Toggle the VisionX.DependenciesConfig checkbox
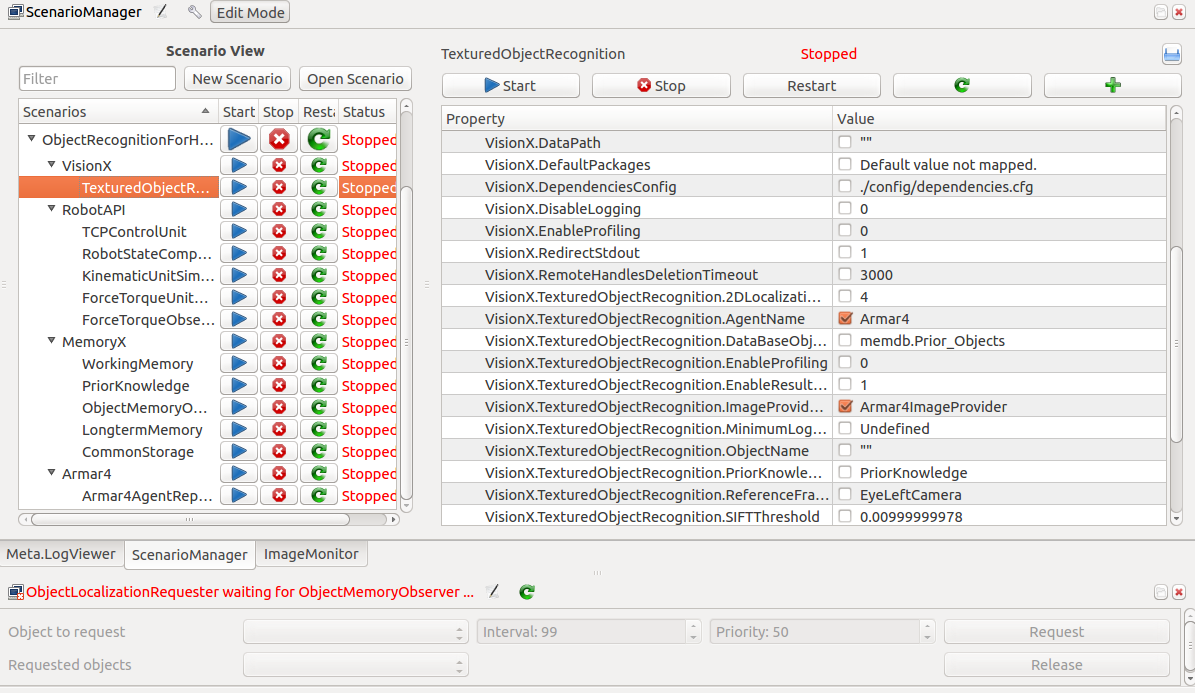1195x693 pixels. (844, 186)
